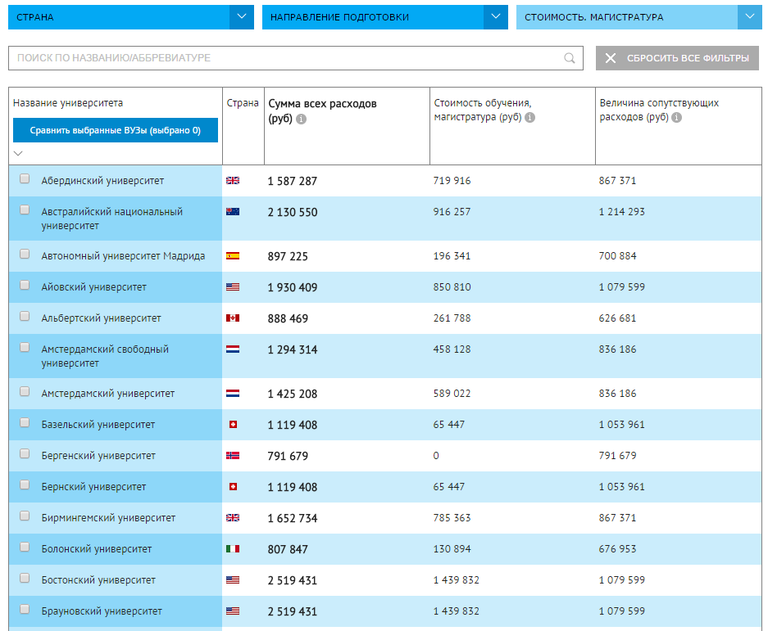Click the sort chevron under compare button

[x=18, y=154]
